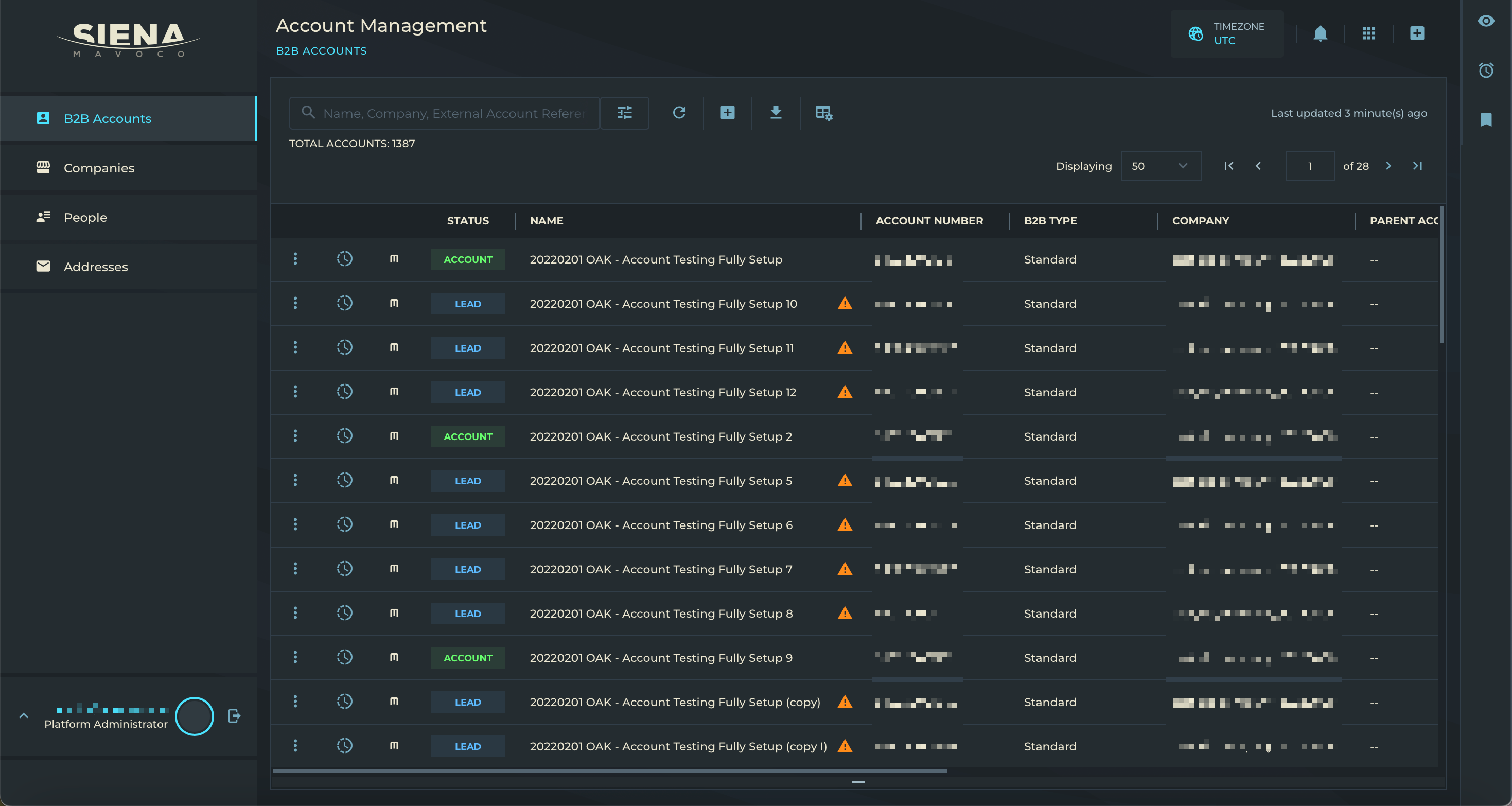This screenshot has height=806, width=1512.
Task: Open the Companies sidebar section
Action: click(x=99, y=168)
